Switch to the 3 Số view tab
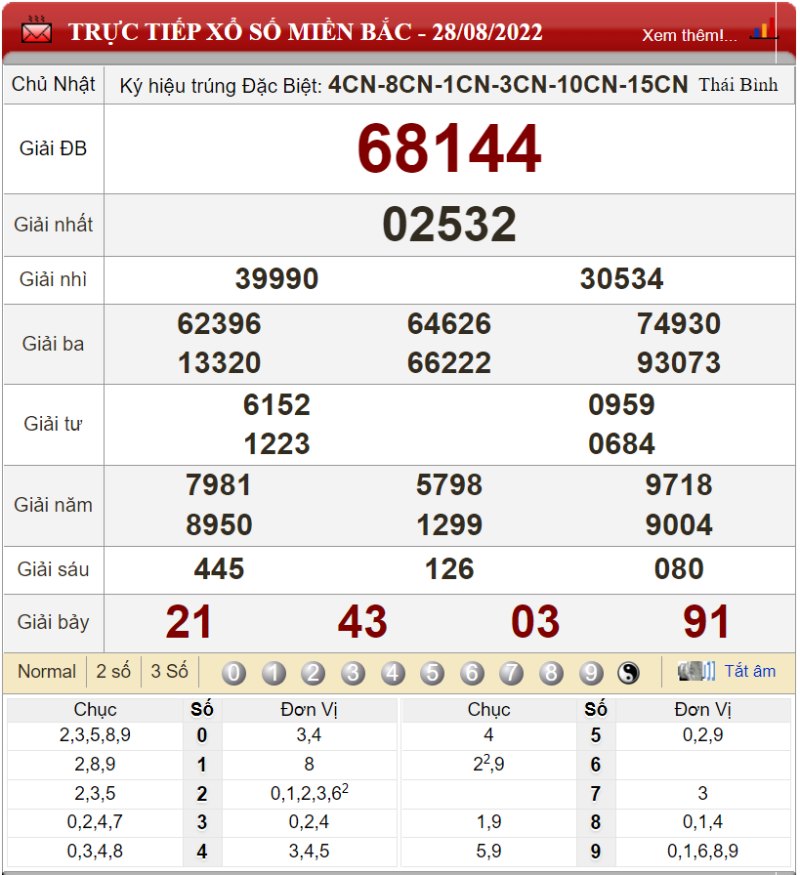800x875 pixels. pos(169,672)
